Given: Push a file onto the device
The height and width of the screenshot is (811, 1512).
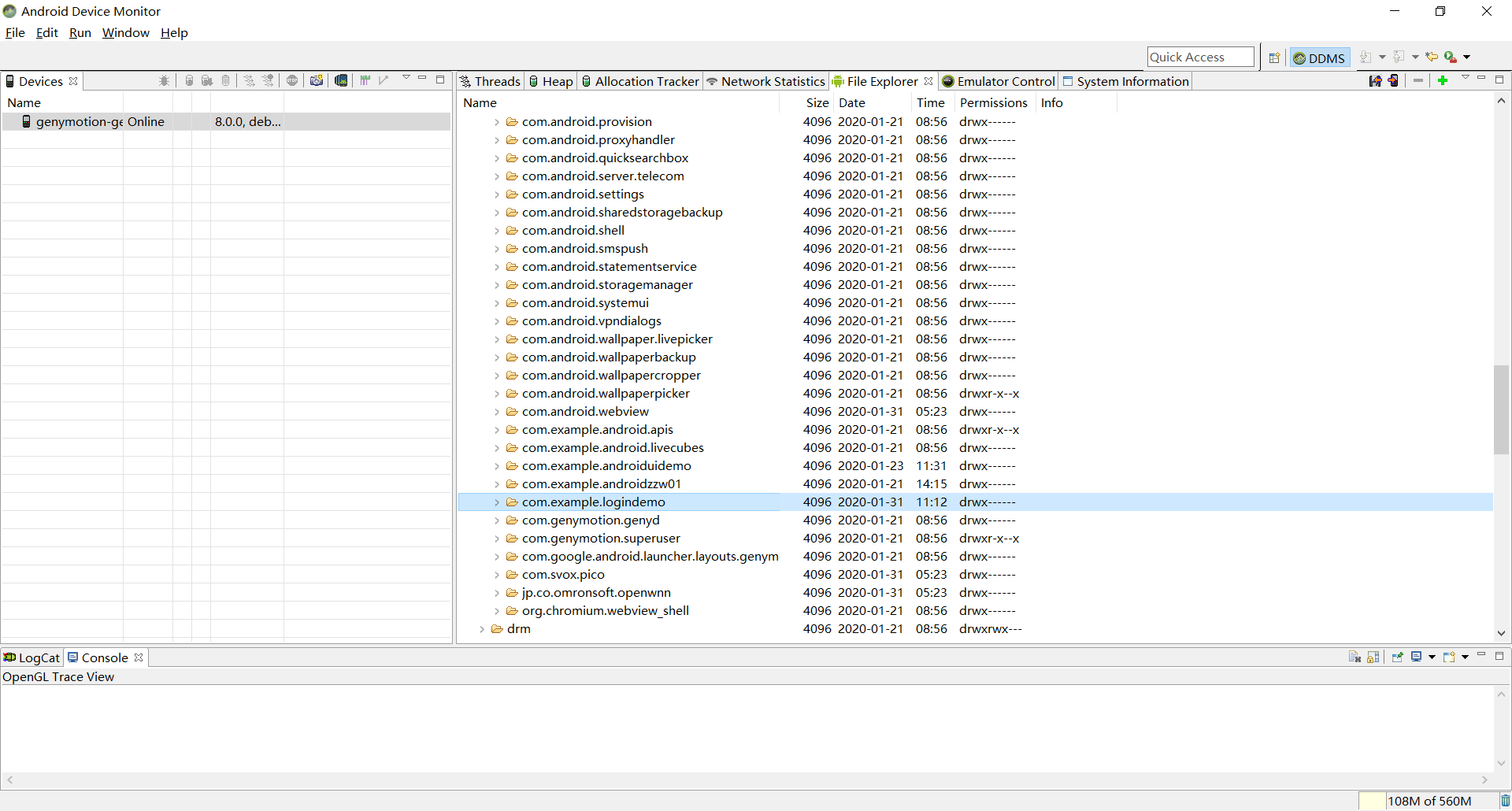Looking at the screenshot, I should point(1393,80).
